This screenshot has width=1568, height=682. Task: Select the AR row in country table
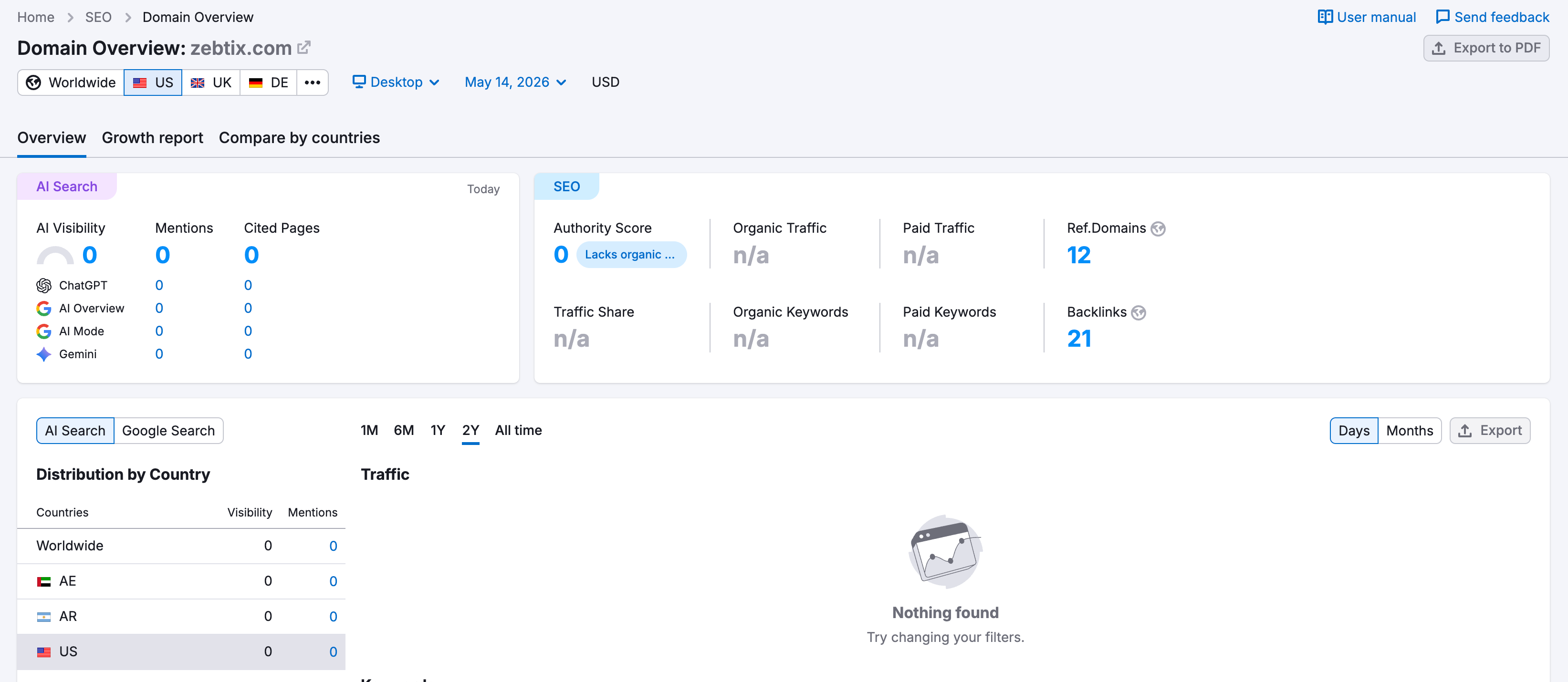[181, 617]
